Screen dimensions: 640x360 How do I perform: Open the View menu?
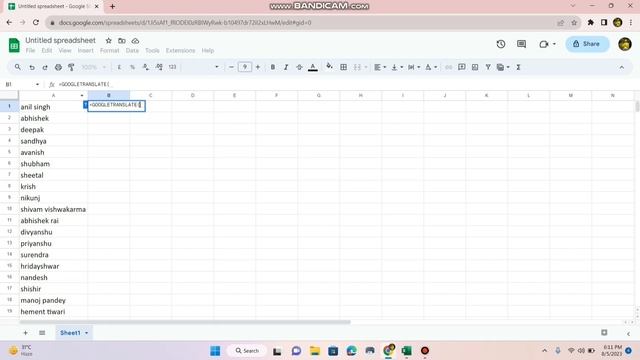point(65,50)
